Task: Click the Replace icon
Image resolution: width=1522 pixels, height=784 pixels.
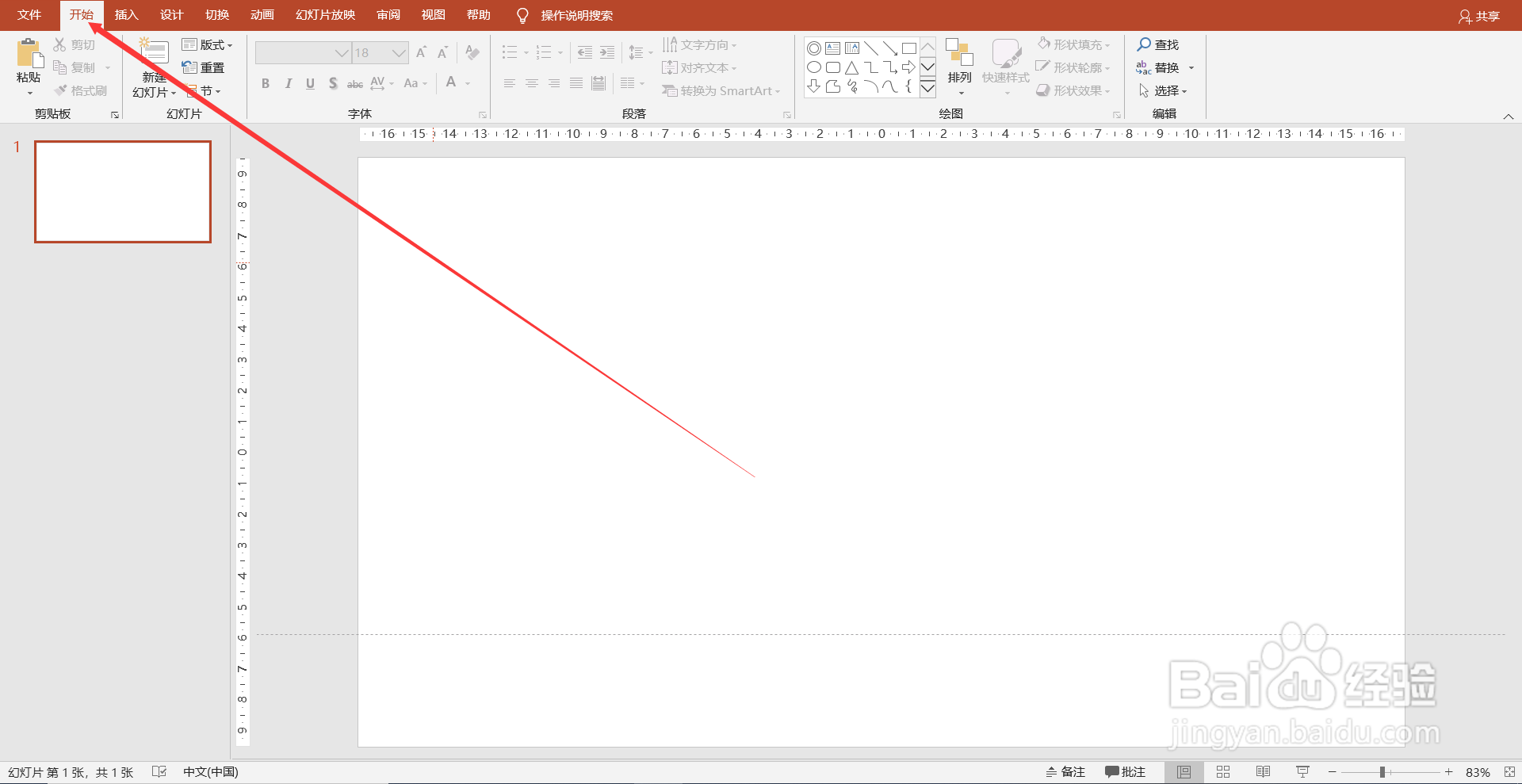Action: [1143, 67]
